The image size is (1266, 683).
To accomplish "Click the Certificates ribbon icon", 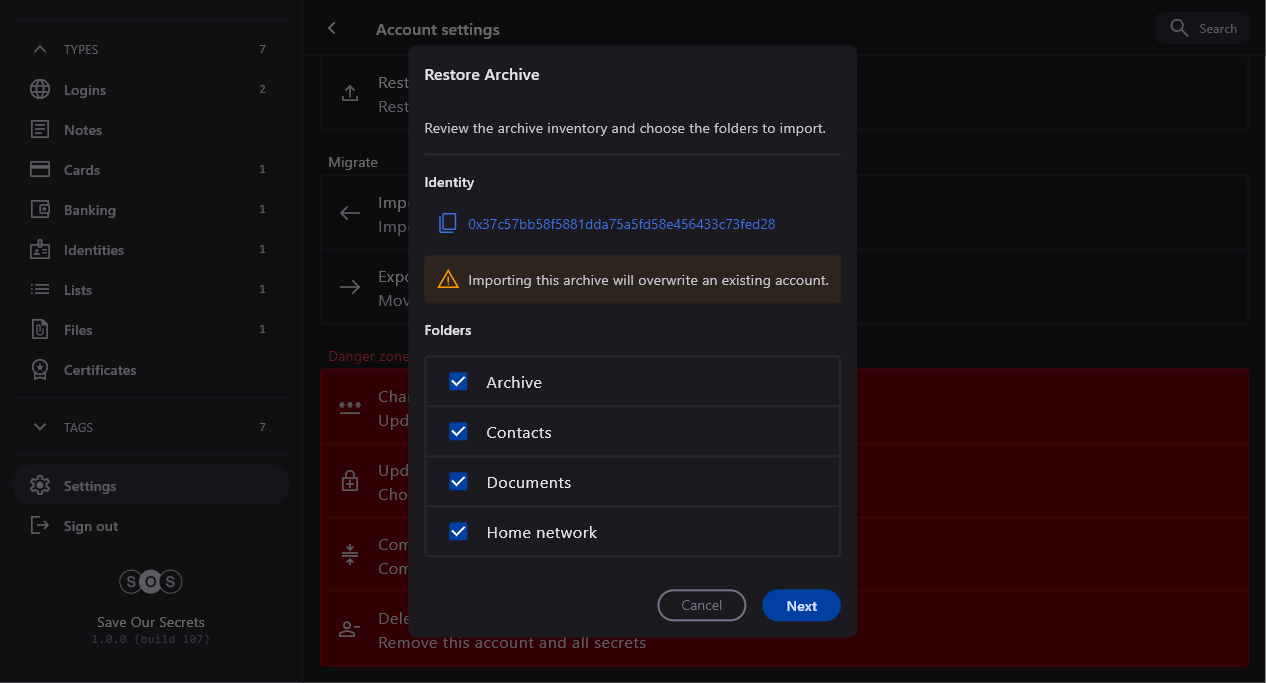I will [x=40, y=370].
